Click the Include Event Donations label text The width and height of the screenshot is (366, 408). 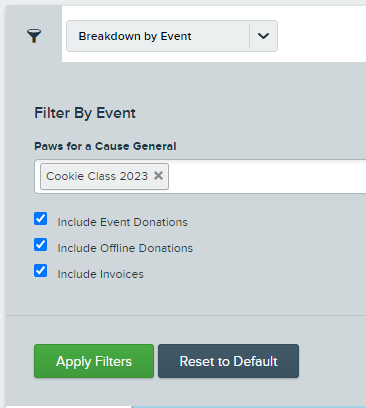[x=122, y=222]
